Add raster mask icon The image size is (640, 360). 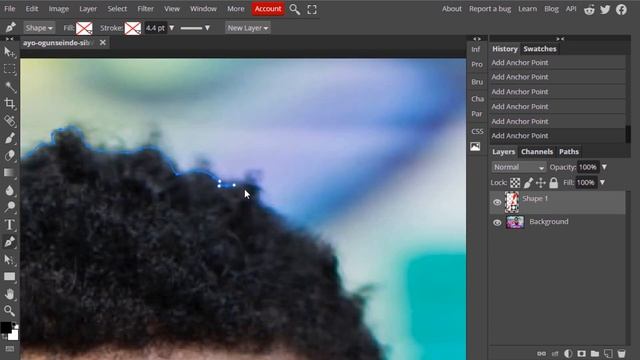(581, 353)
